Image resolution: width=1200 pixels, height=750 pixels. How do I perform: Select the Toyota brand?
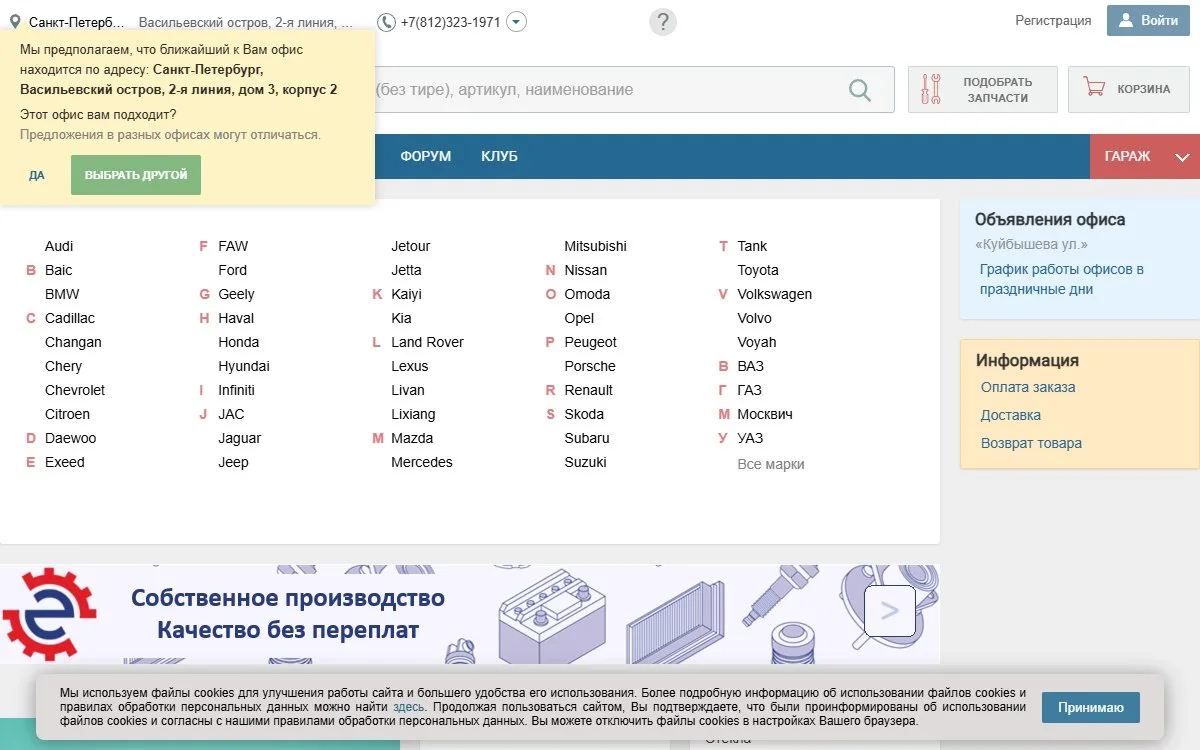pos(758,270)
